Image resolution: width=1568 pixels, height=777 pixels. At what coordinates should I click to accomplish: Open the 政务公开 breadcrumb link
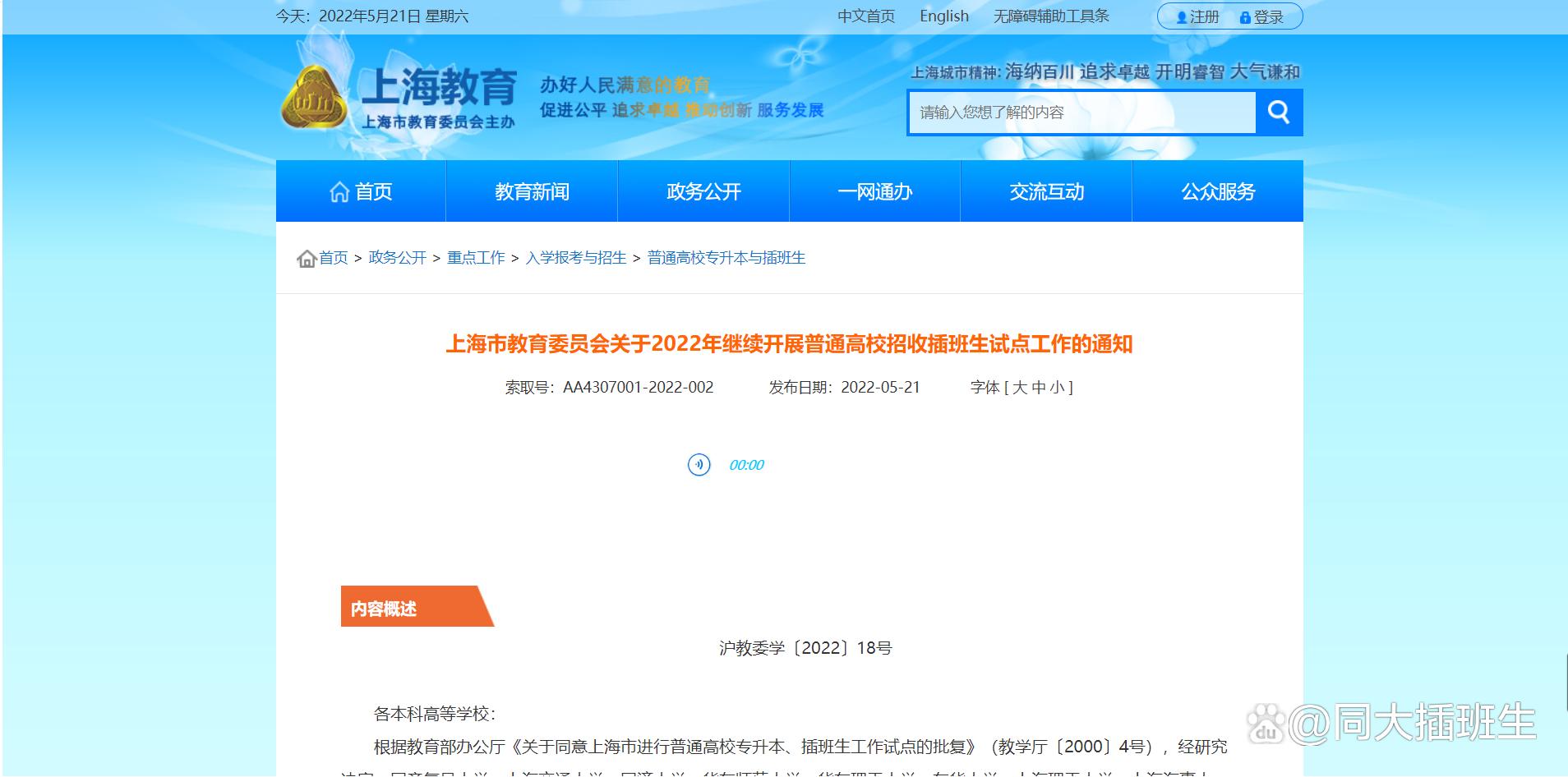pos(397,257)
